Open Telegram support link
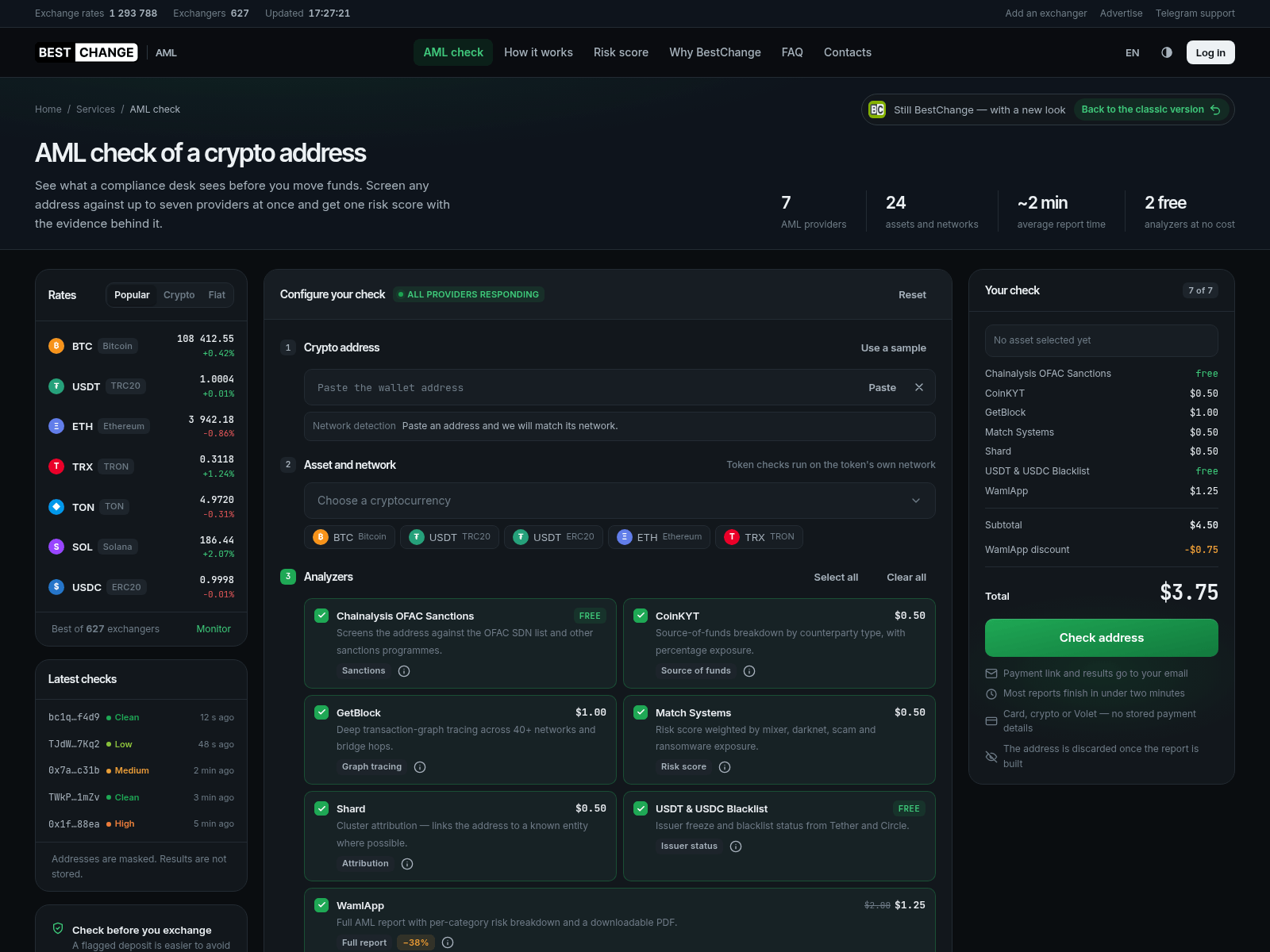1270x952 pixels. tap(1195, 13)
